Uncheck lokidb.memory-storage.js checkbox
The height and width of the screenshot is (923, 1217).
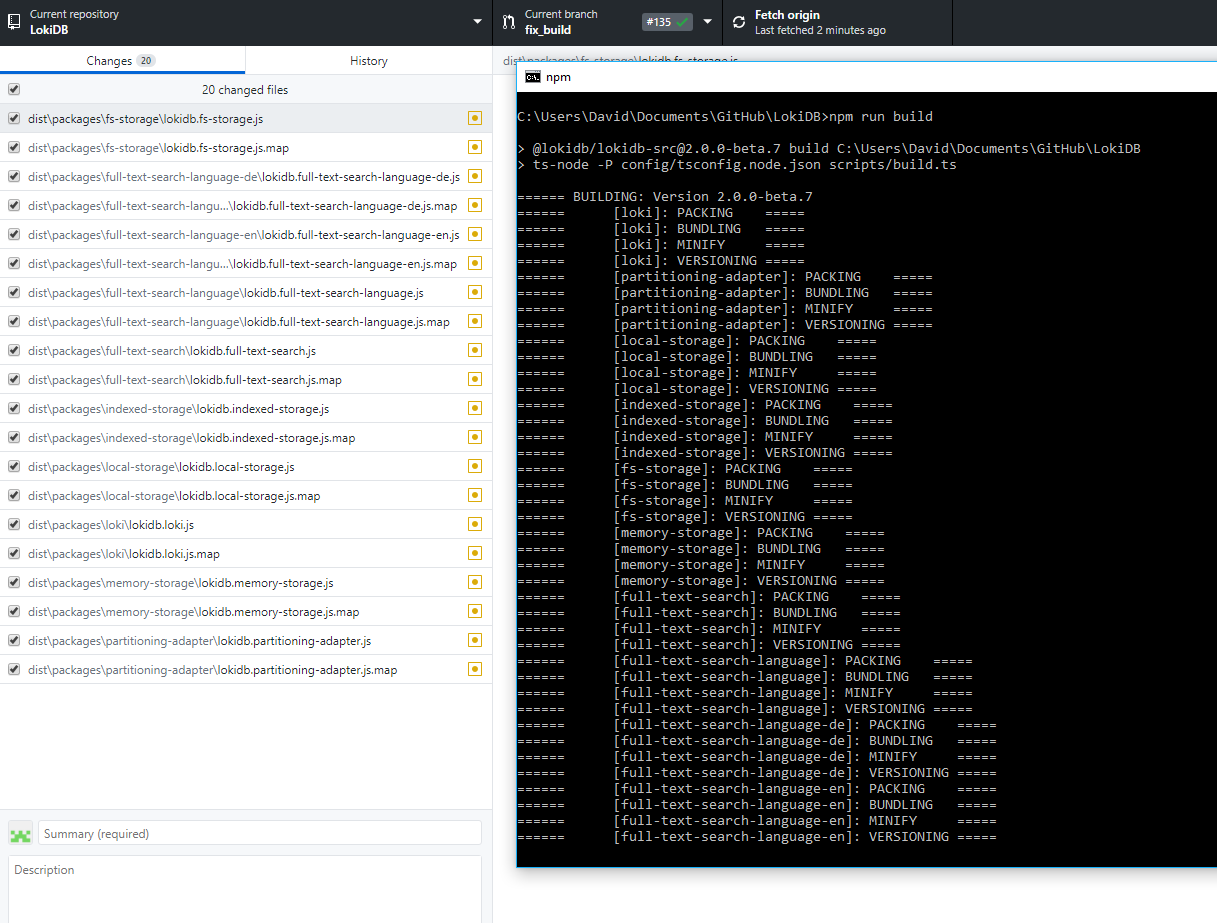tap(14, 582)
